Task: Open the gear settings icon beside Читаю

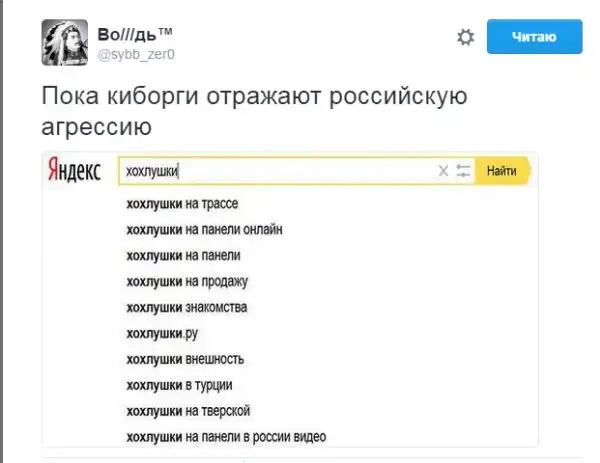Action: (465, 38)
